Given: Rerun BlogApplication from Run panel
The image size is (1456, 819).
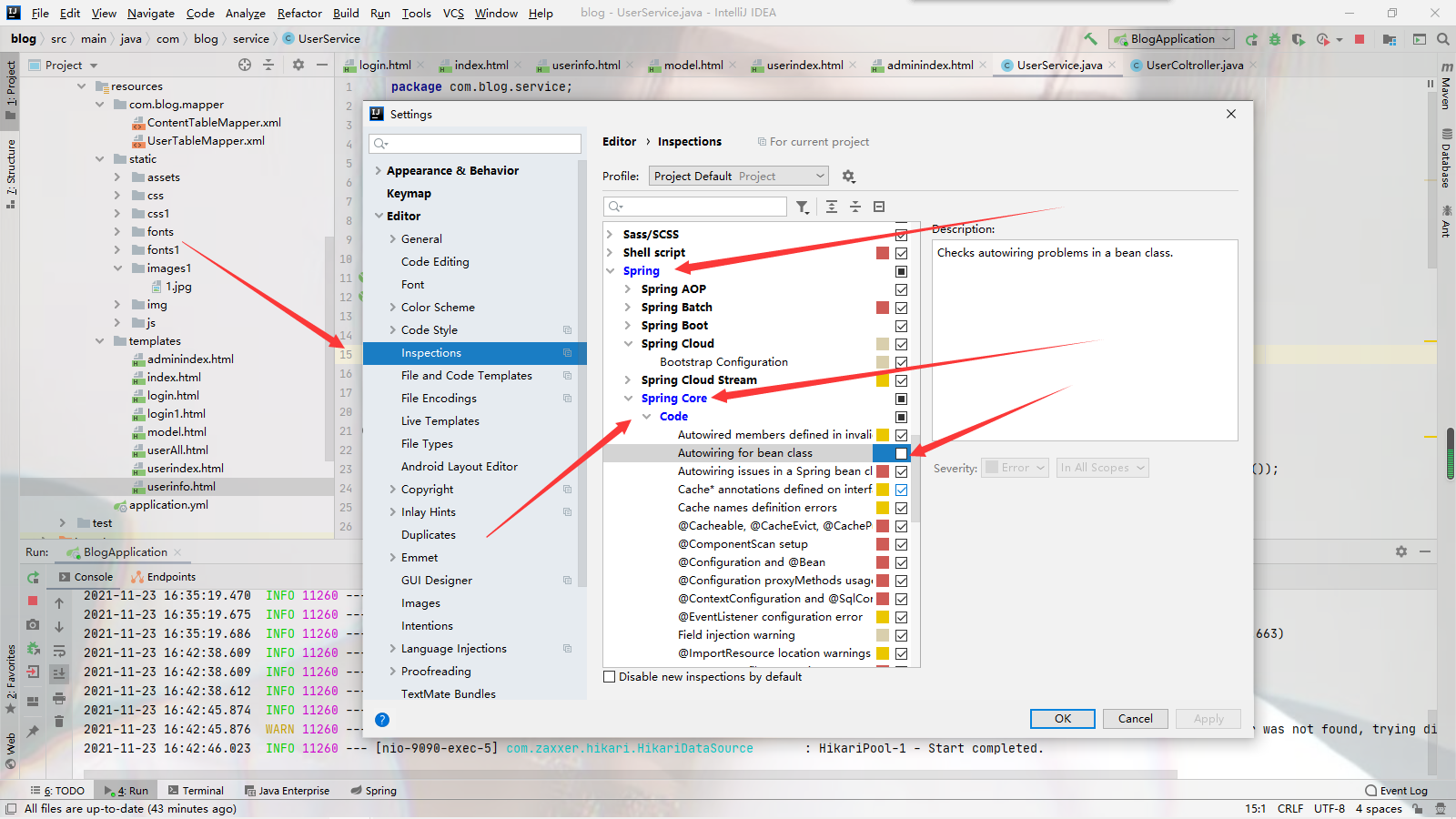Looking at the screenshot, I should [33, 577].
